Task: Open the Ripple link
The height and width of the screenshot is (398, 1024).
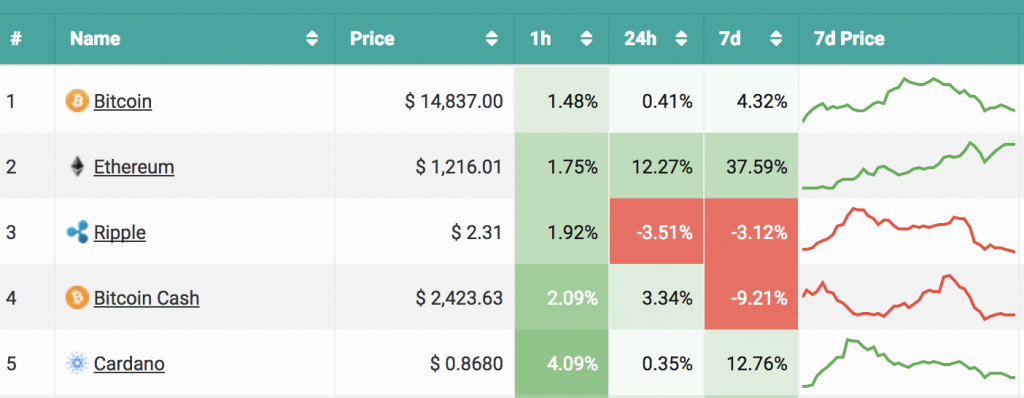Action: pos(120,232)
